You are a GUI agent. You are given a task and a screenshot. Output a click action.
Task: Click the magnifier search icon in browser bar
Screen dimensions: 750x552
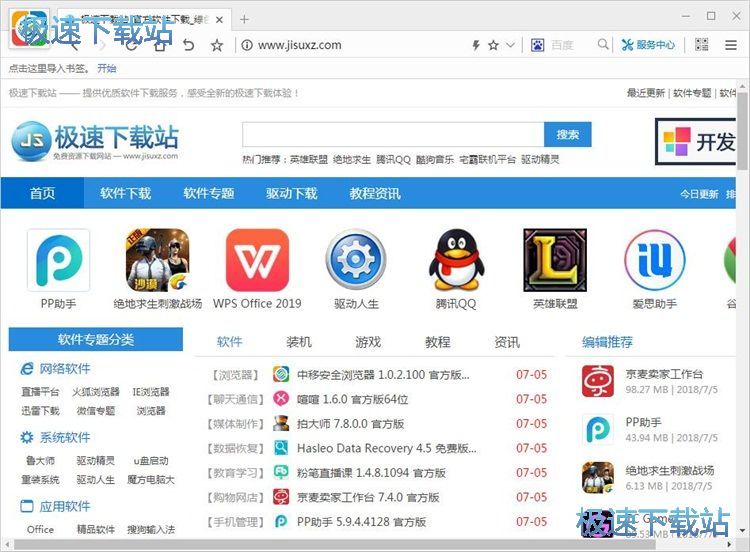click(x=603, y=44)
